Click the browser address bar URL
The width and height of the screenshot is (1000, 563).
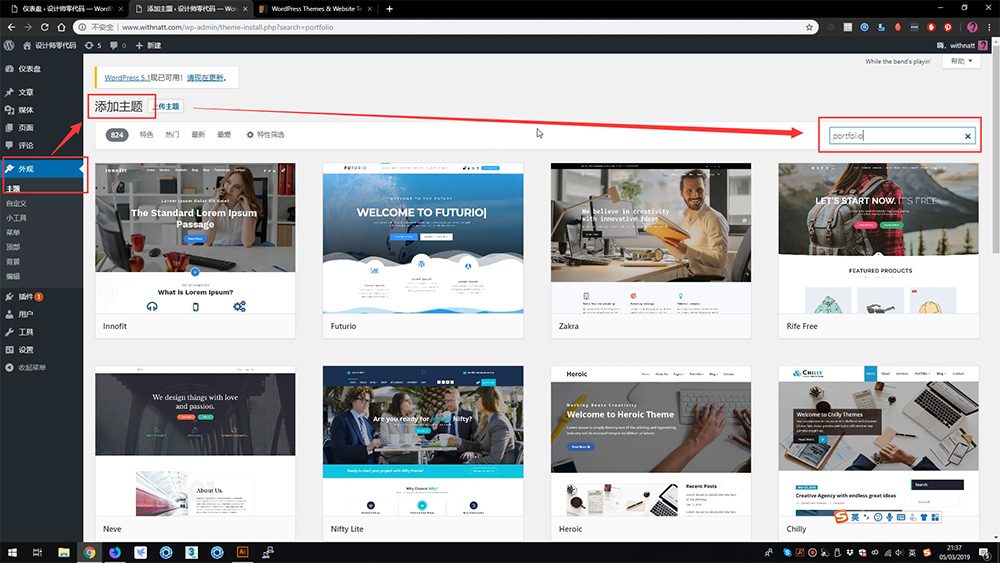click(227, 27)
